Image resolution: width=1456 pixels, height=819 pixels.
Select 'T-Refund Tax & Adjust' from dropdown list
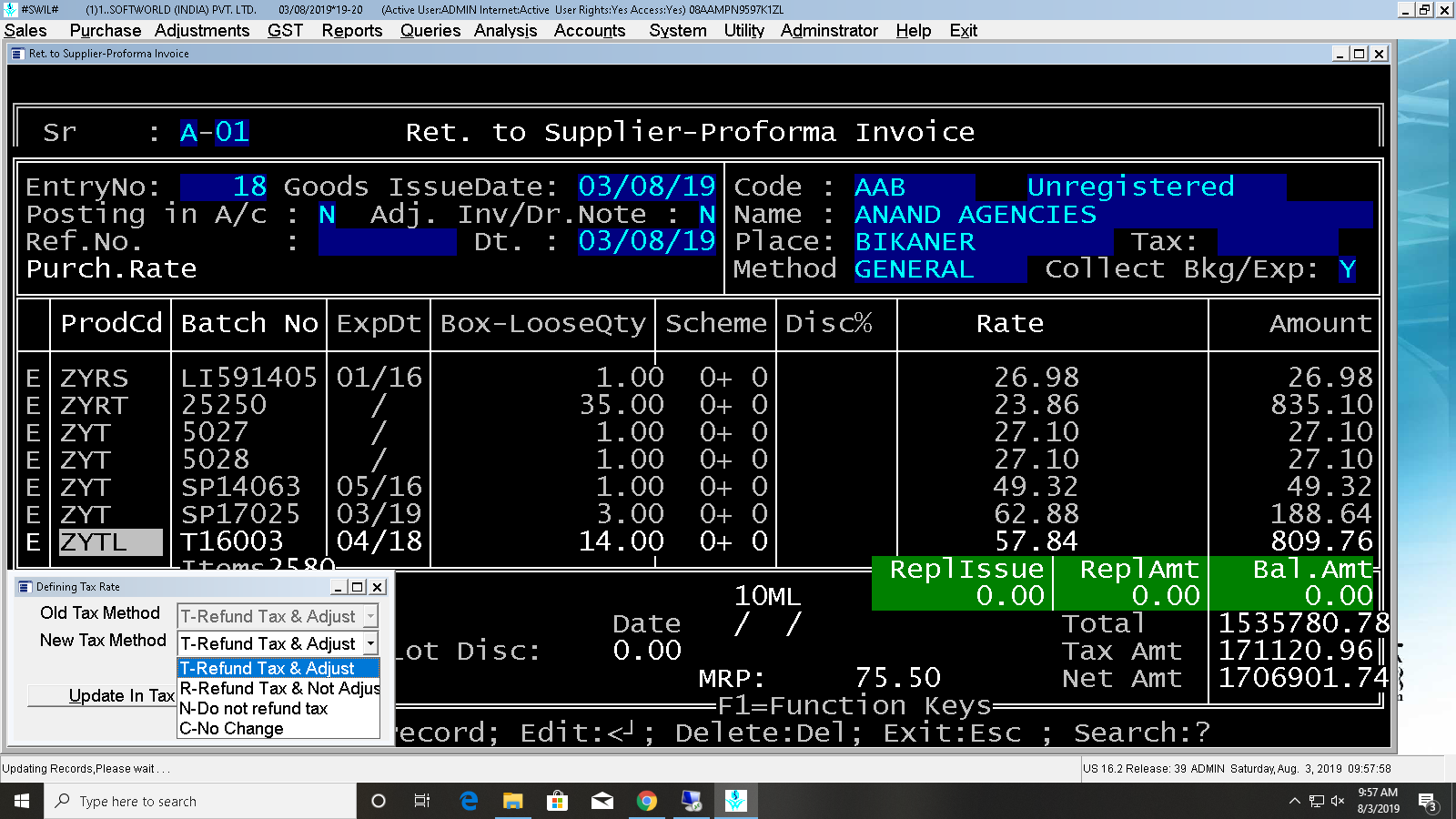coord(278,668)
